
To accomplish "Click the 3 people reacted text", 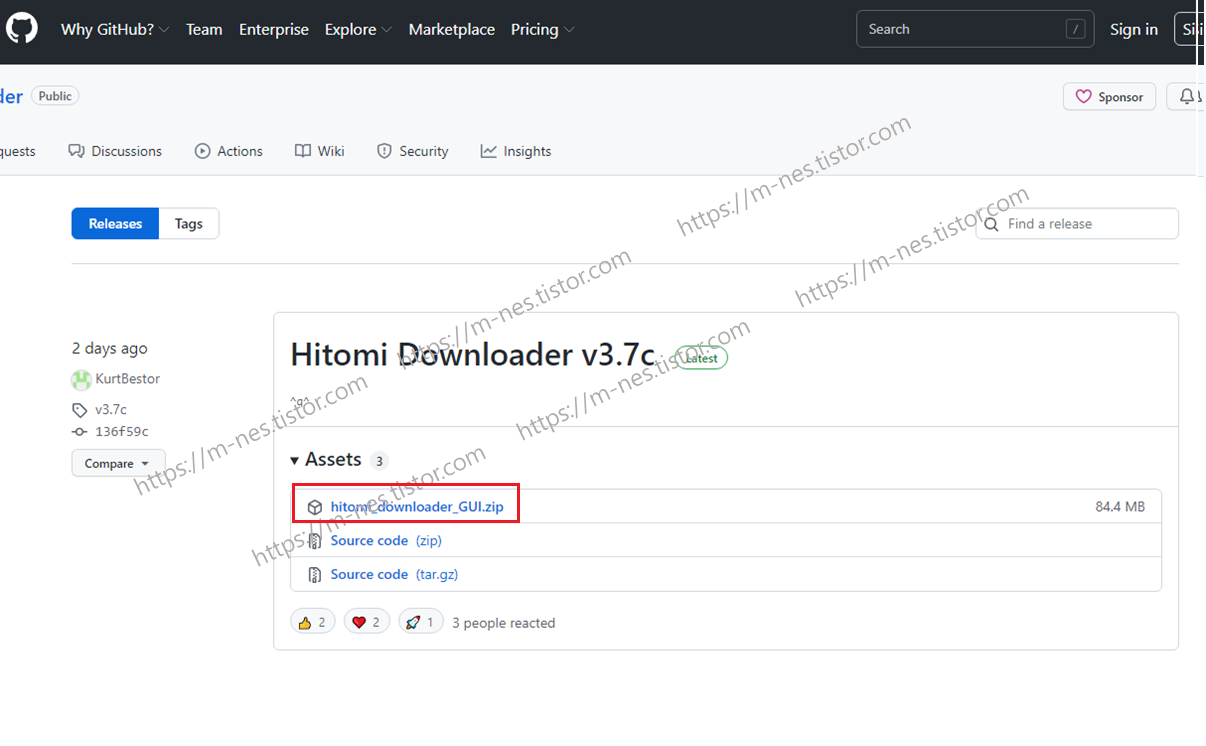I will tap(503, 623).
